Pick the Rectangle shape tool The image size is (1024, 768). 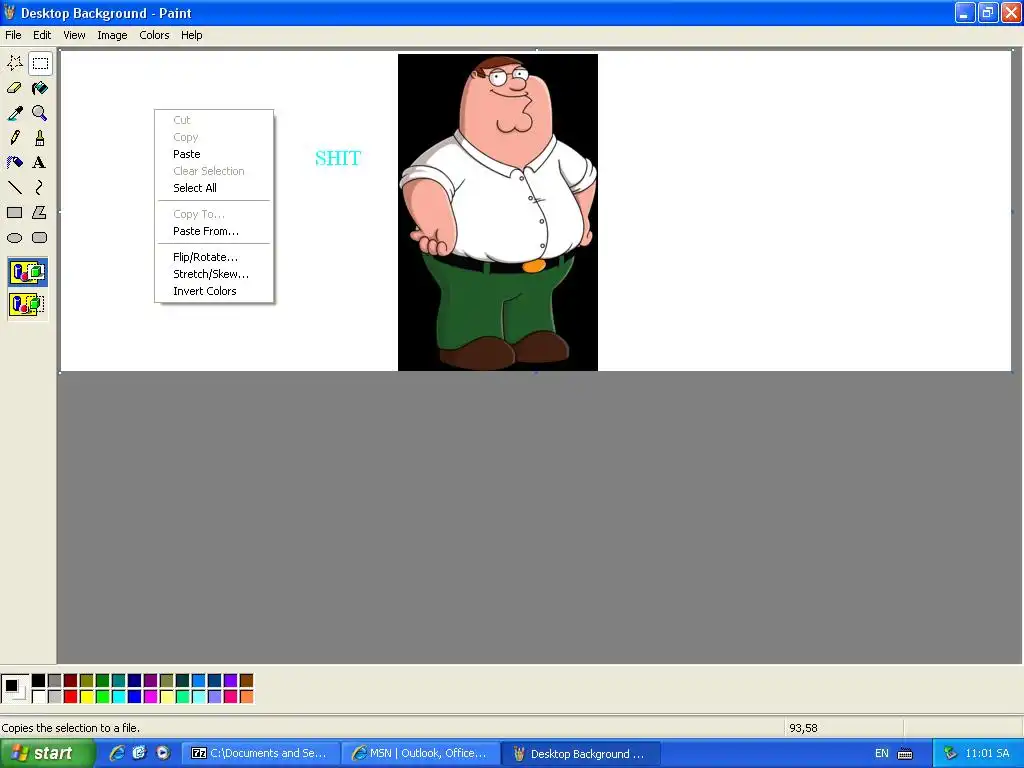tap(14, 212)
